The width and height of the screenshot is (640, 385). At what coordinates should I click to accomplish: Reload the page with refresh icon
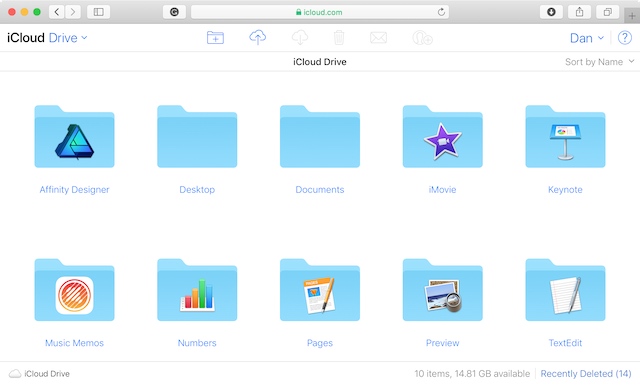441,12
